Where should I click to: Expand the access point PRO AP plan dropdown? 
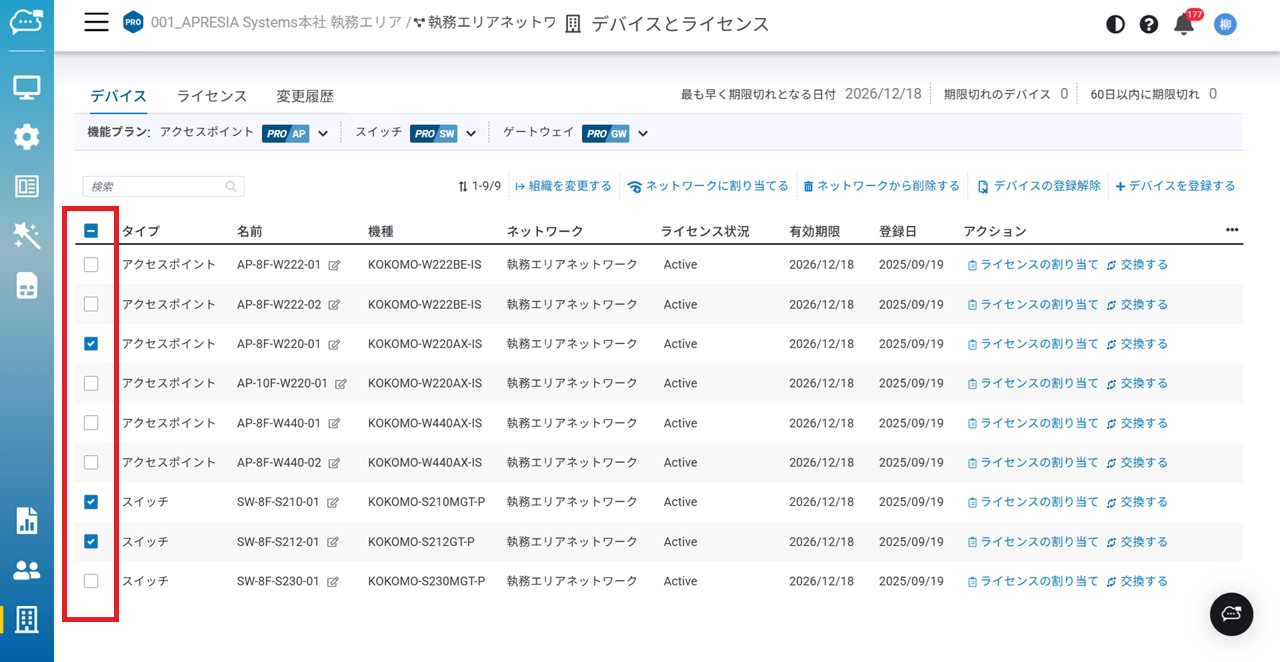click(323, 134)
